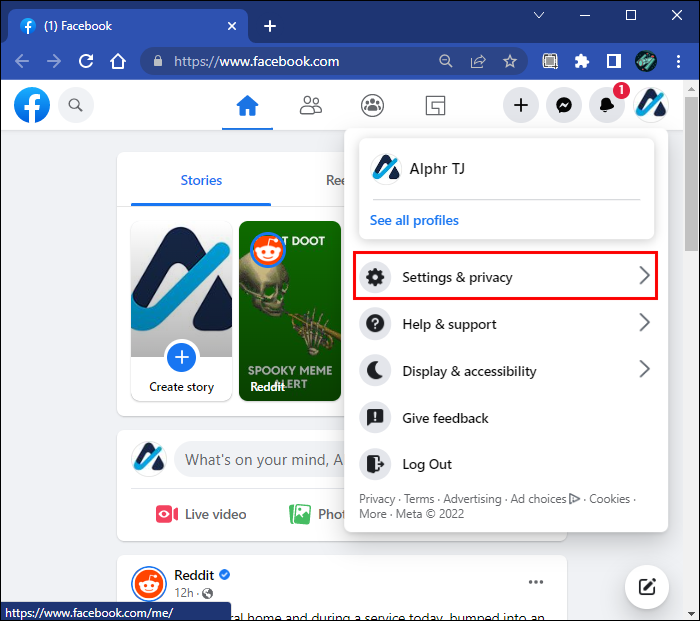
Task: Click the screenshot capture extension icon
Action: [550, 61]
